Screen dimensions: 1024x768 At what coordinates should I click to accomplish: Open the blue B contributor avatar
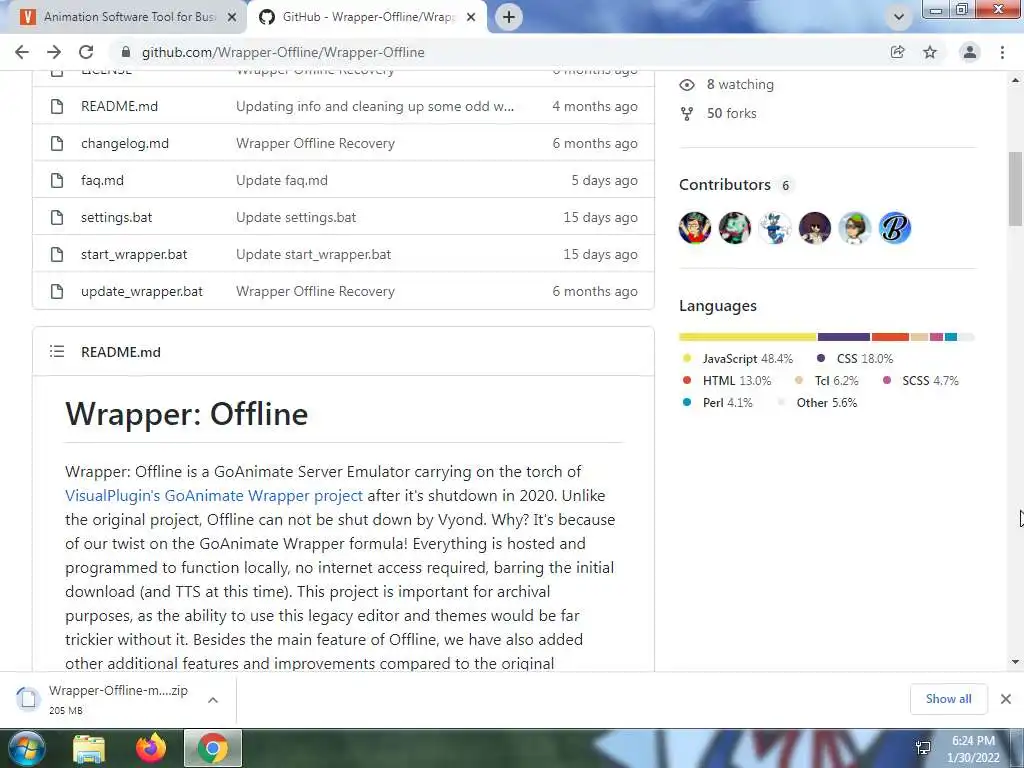(895, 228)
